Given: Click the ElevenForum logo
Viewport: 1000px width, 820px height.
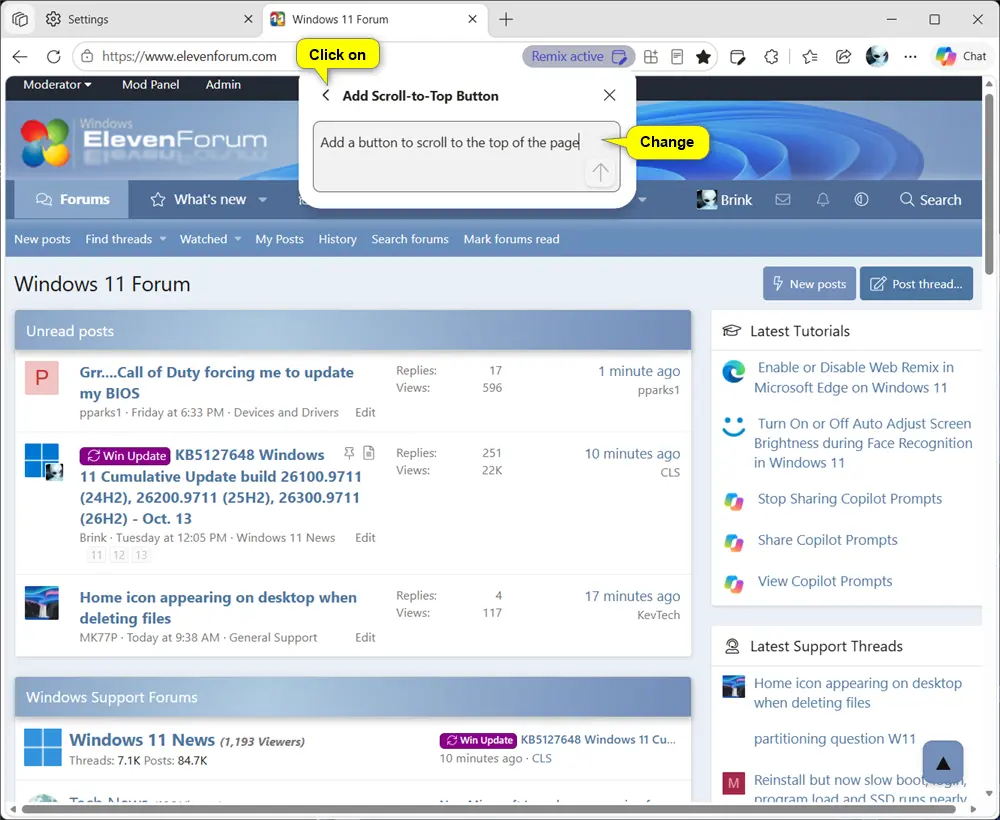Looking at the screenshot, I should (x=143, y=141).
